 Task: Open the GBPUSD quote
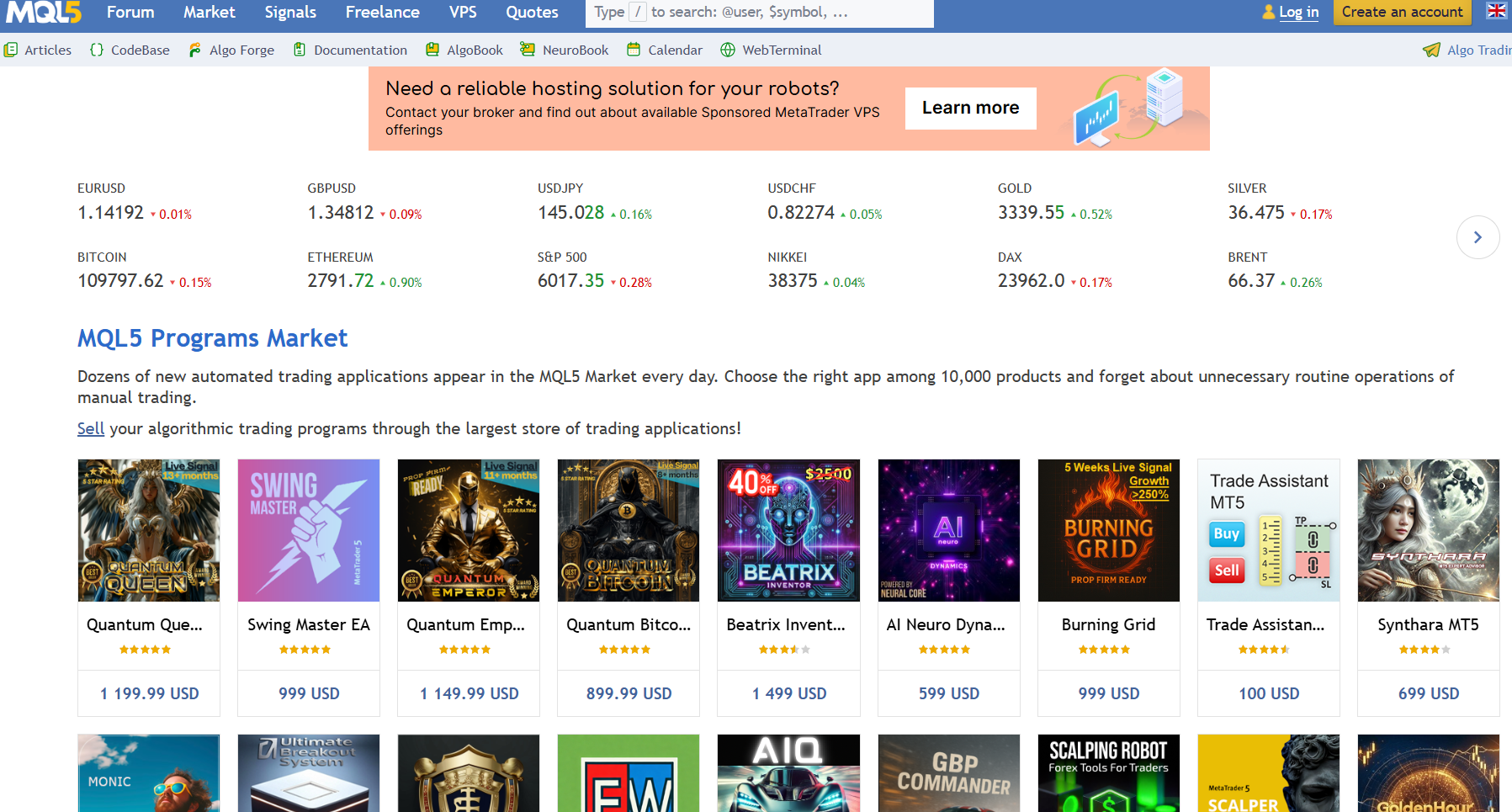click(364, 202)
